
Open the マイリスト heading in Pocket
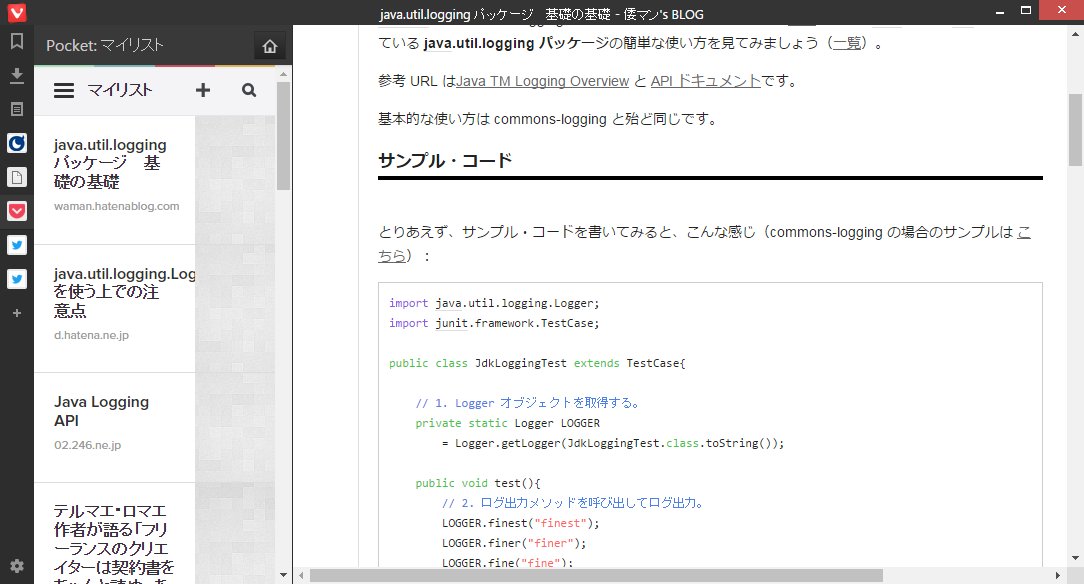pyautogui.click(x=120, y=90)
